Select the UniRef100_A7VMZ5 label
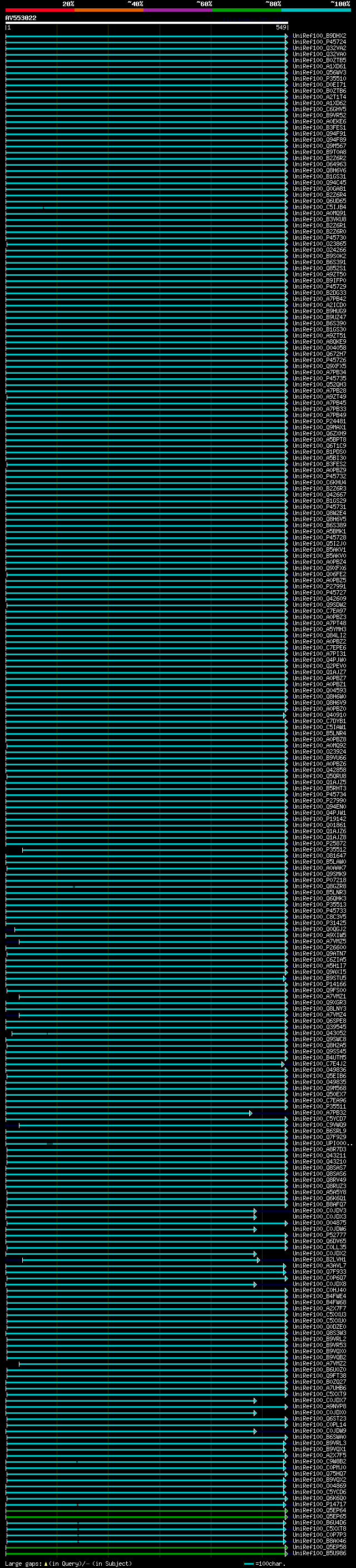The image size is (356, 1568). coord(319,942)
